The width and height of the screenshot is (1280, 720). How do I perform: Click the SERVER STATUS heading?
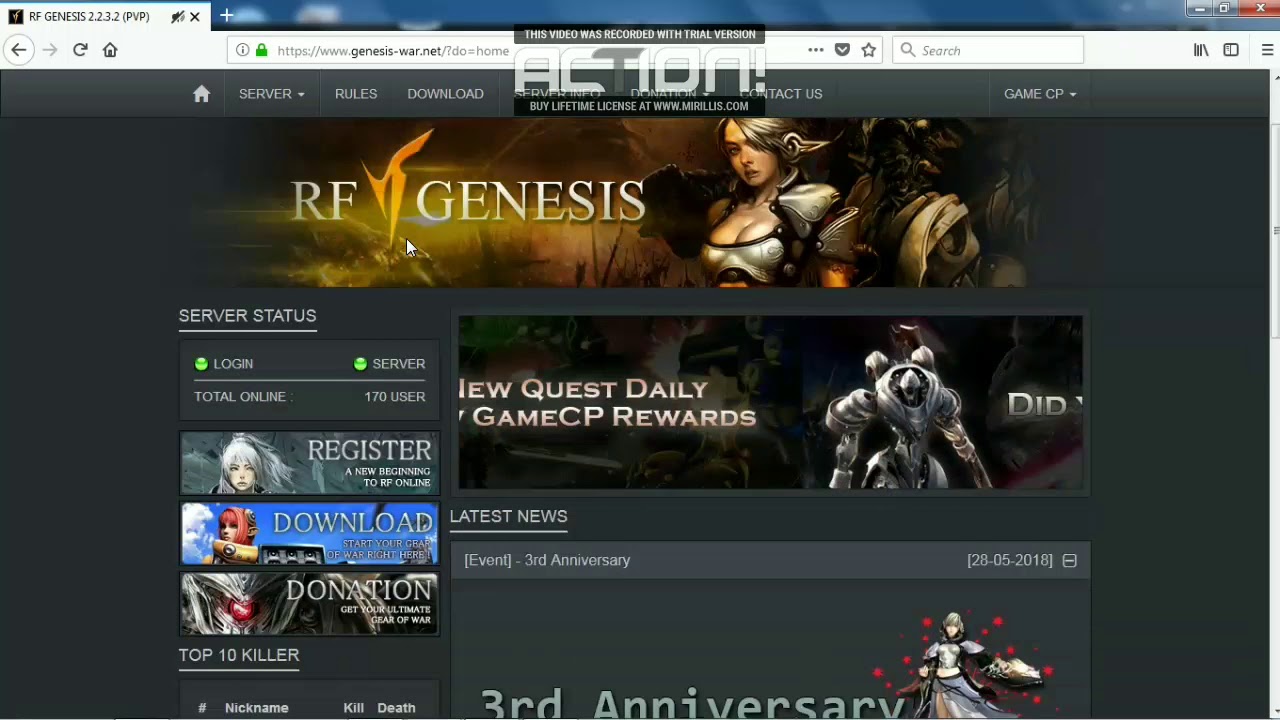(x=247, y=316)
